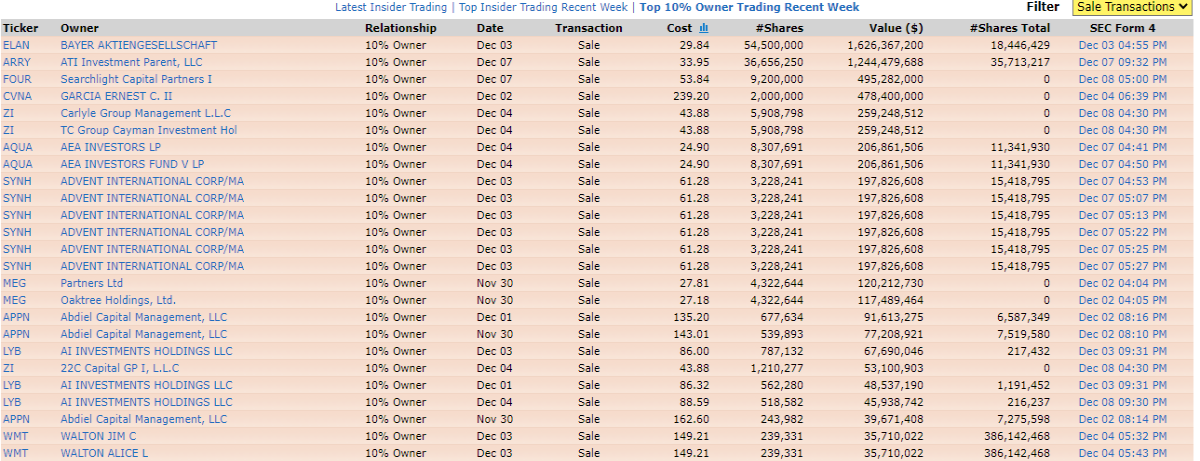Select value cell 53,100,903
This screenshot has width=1200, height=461.
coord(894,368)
